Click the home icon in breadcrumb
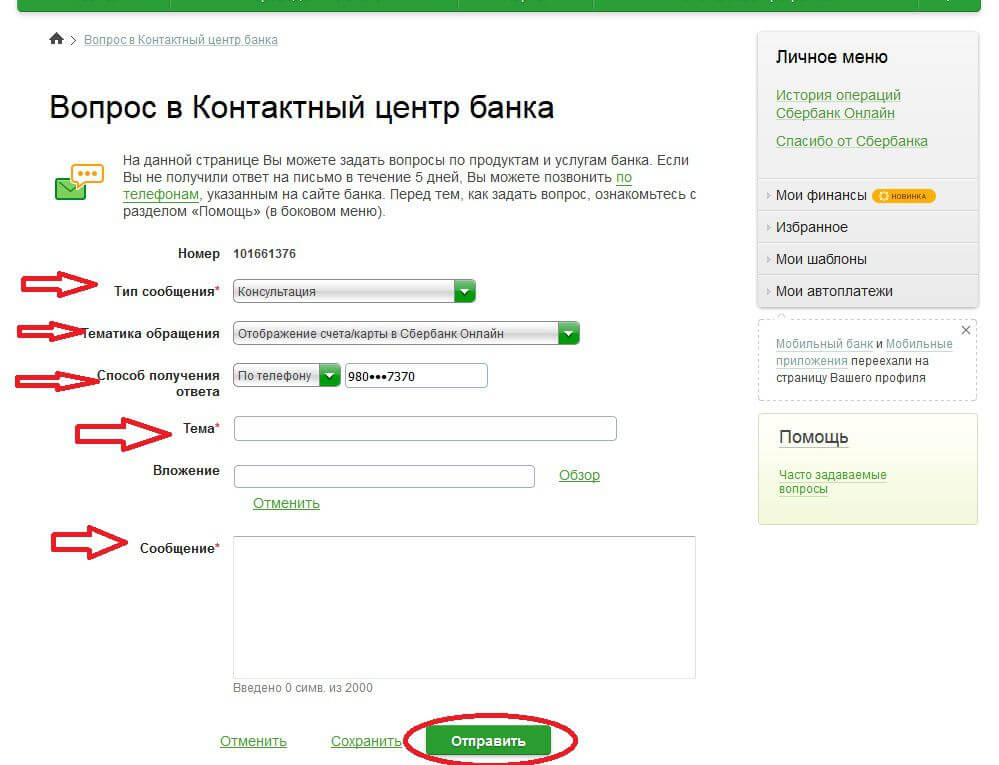 click(56, 39)
